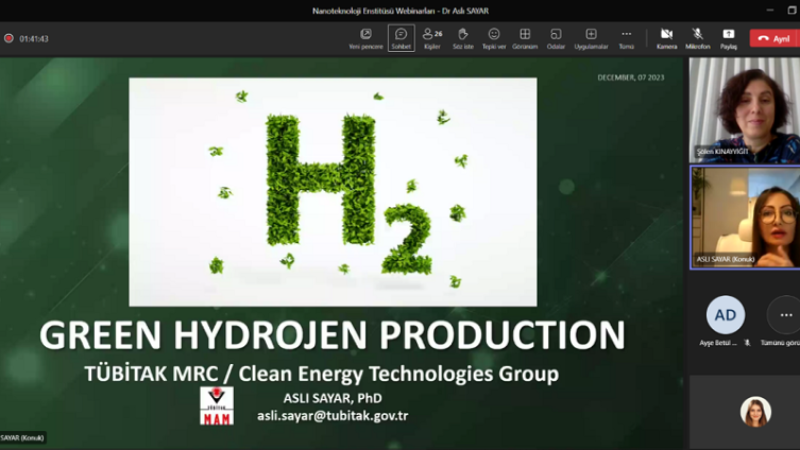Open Uygulamalar apps menu
Screen dimensions: 800x450
click(x=591, y=39)
